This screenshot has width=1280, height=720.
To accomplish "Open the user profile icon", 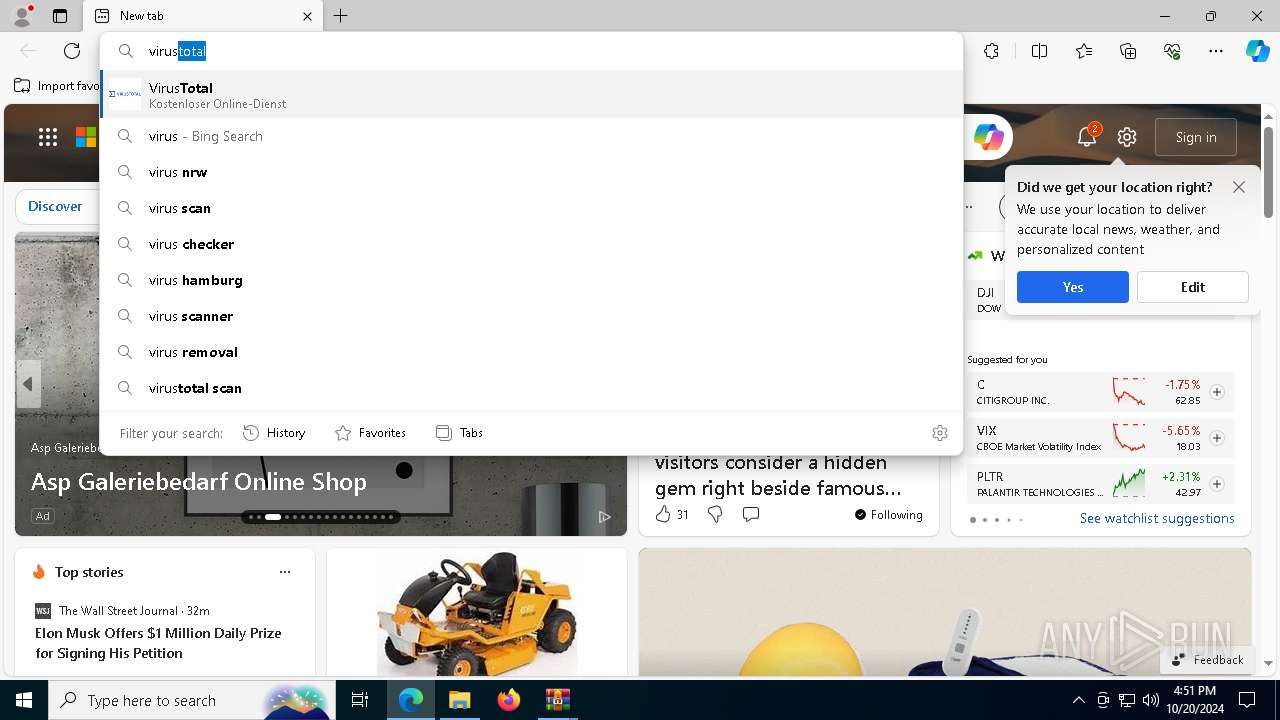I will click(x=22, y=15).
